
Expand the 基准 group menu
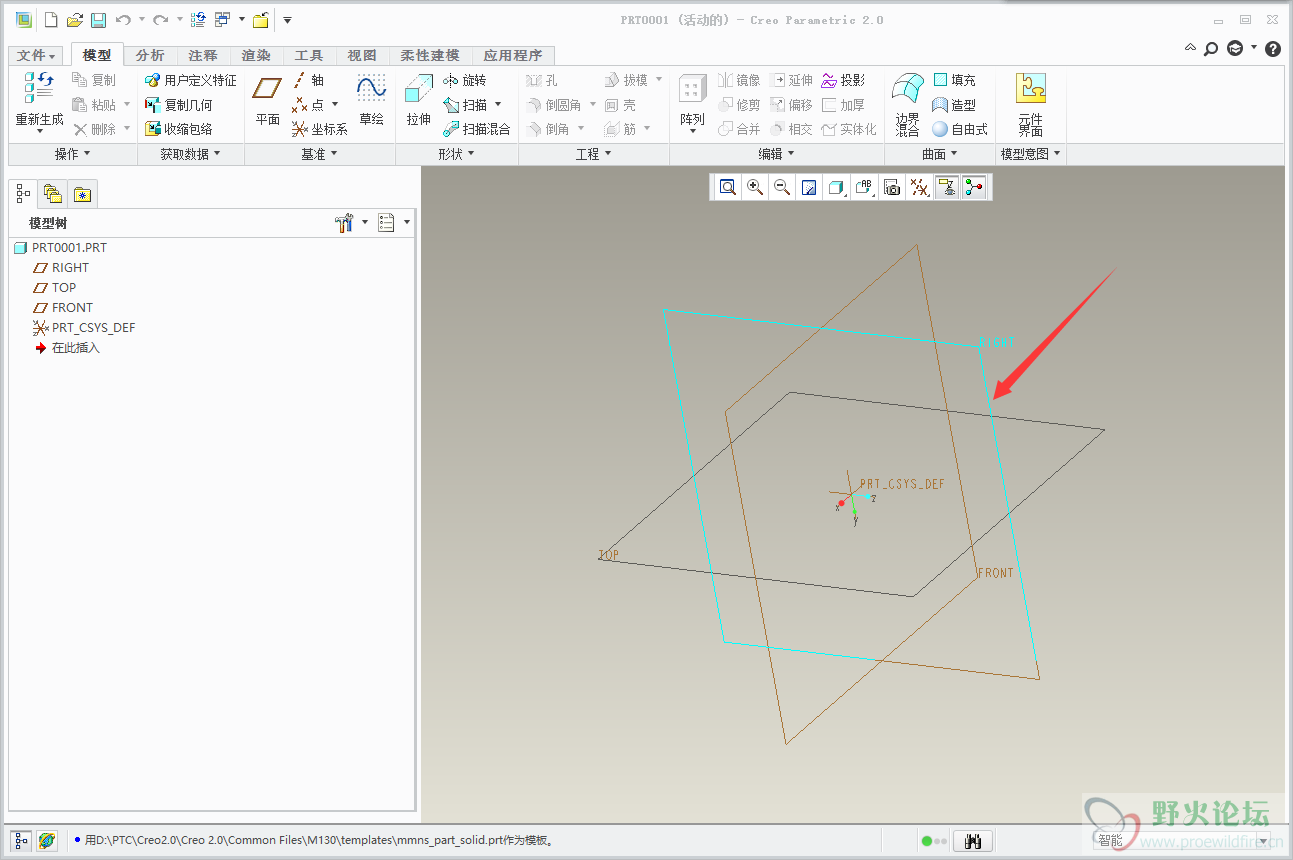coord(319,154)
